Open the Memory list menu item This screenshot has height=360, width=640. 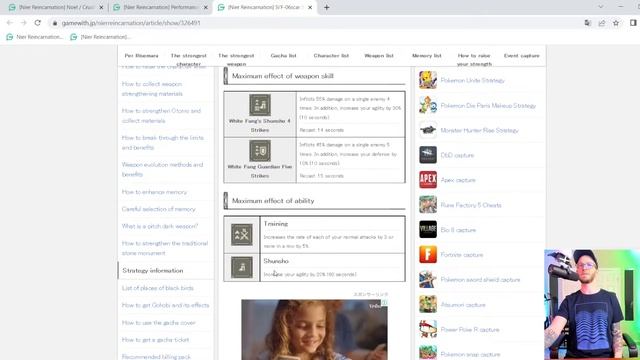point(427,56)
